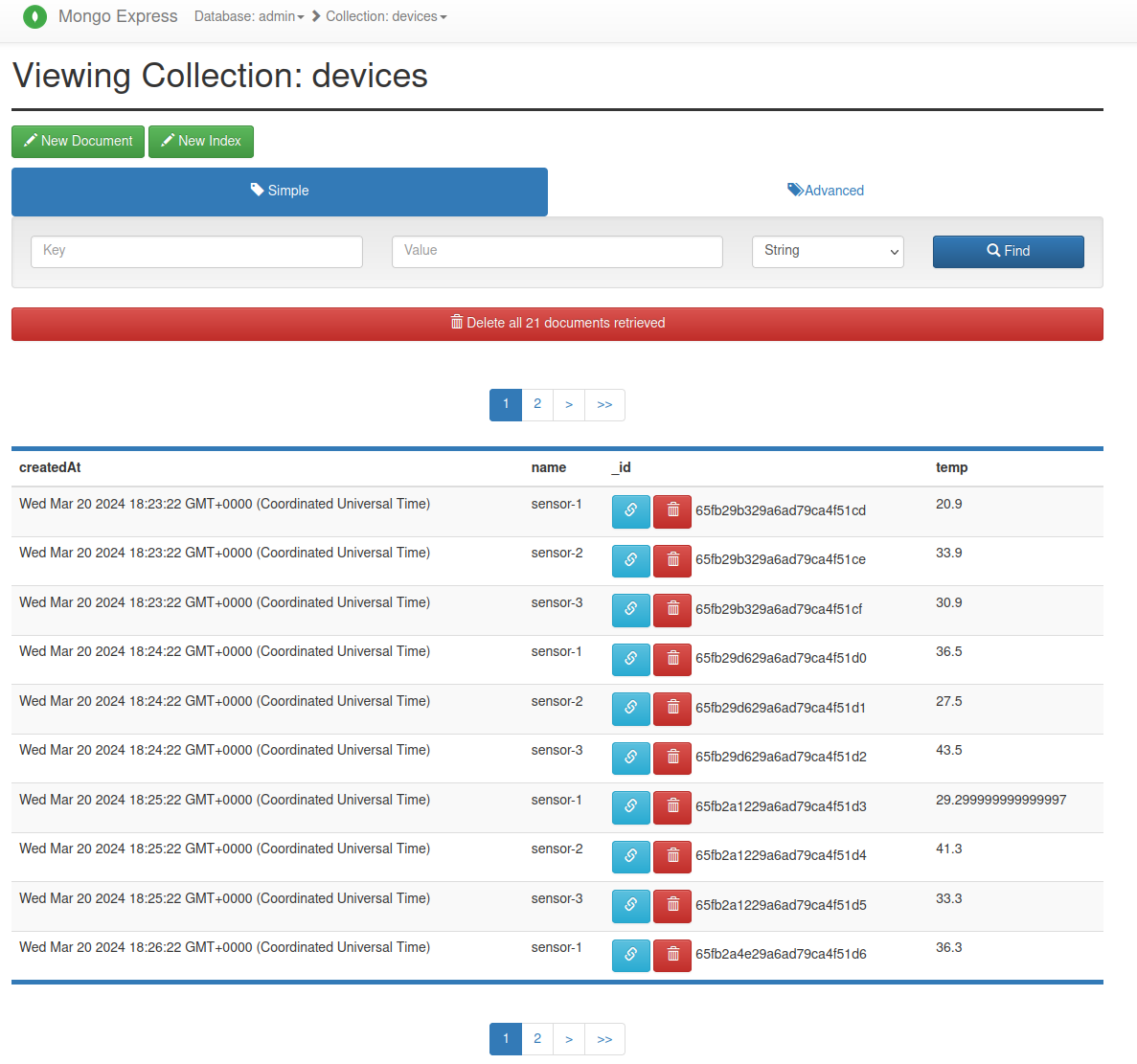Expand the Collection: devices dropdown

pos(386,16)
